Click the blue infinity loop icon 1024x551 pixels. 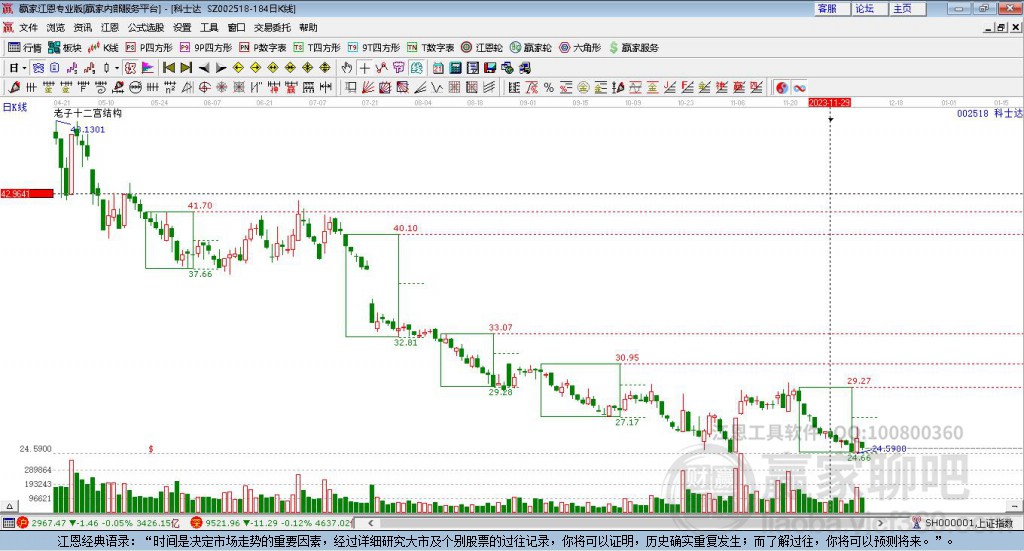pos(799,87)
